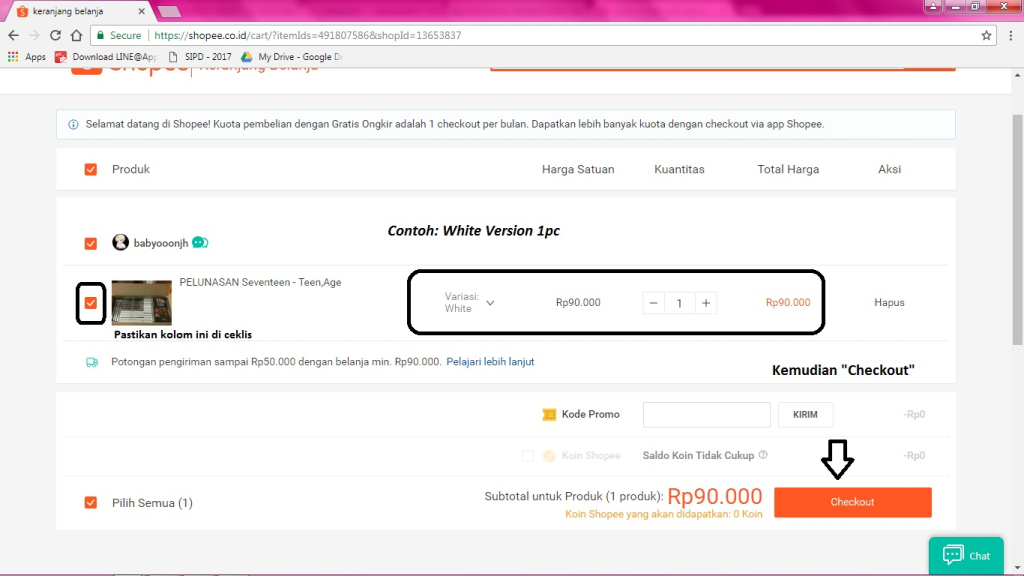This screenshot has width=1024, height=576.
Task: Uncheck the PELUNASAN Seventeen item checkbox
Action: (x=91, y=303)
